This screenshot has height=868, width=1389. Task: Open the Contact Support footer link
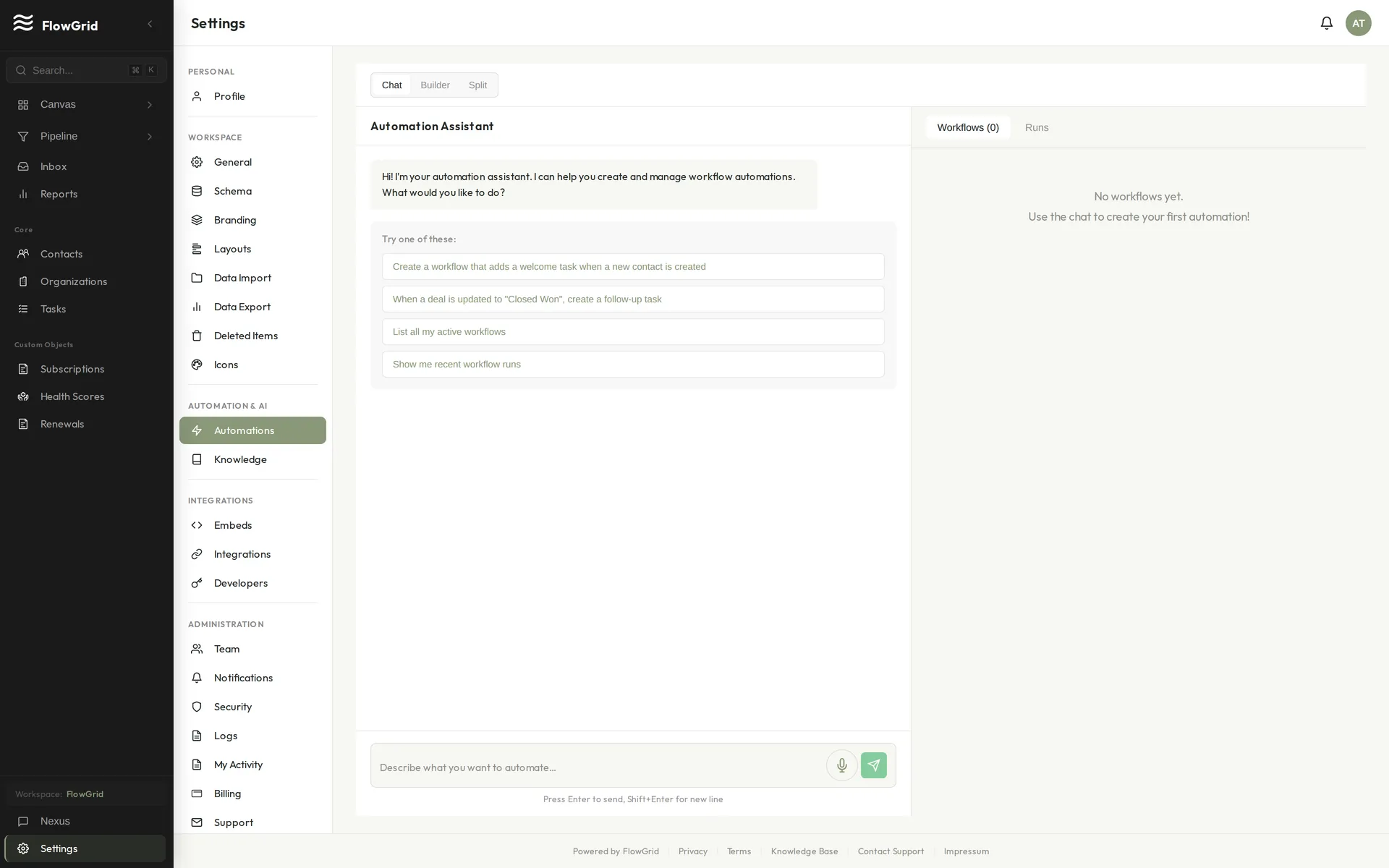pos(891,851)
